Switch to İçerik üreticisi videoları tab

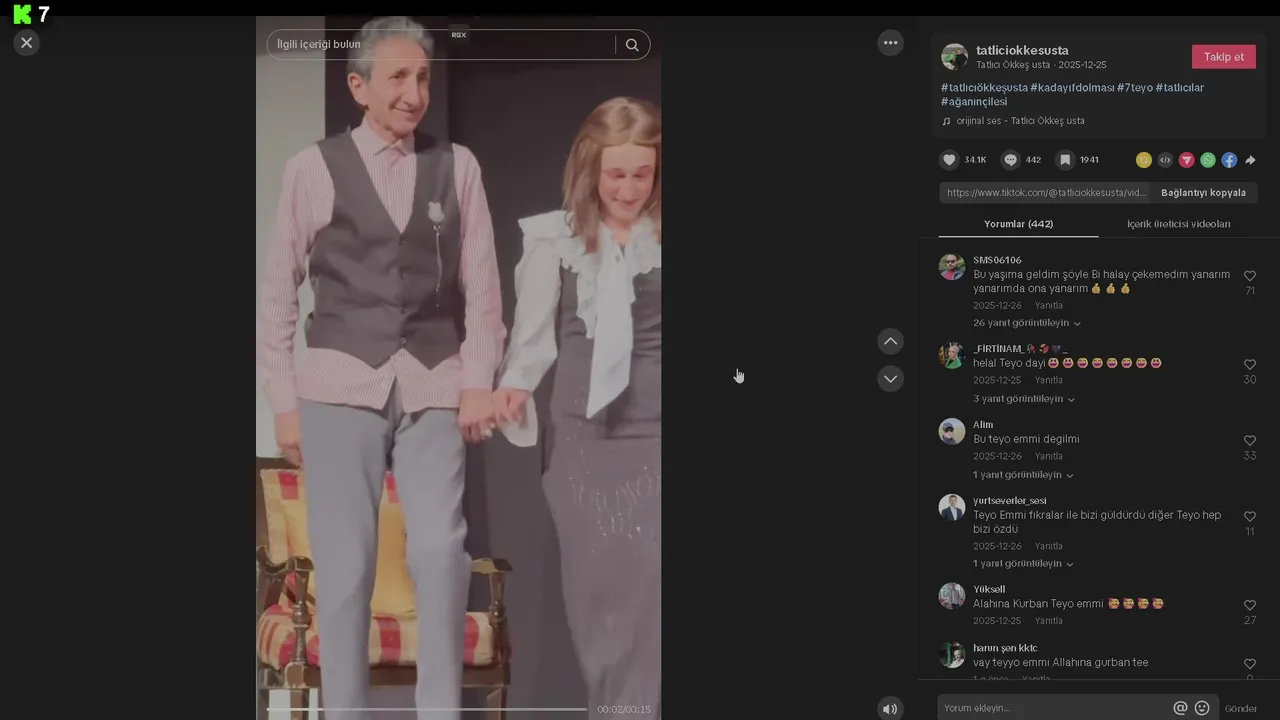point(1178,224)
